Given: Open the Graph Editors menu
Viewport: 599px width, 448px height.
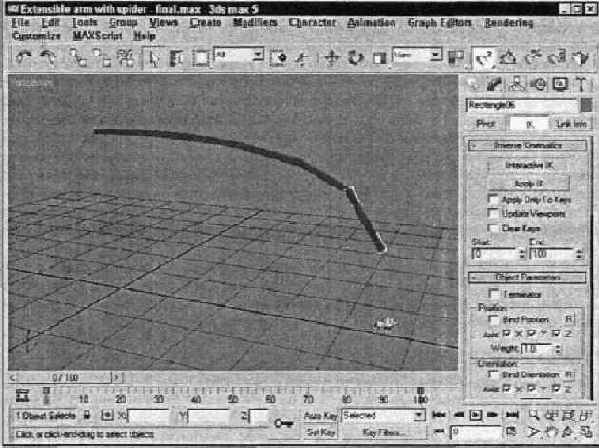Looking at the screenshot, I should coord(440,23).
